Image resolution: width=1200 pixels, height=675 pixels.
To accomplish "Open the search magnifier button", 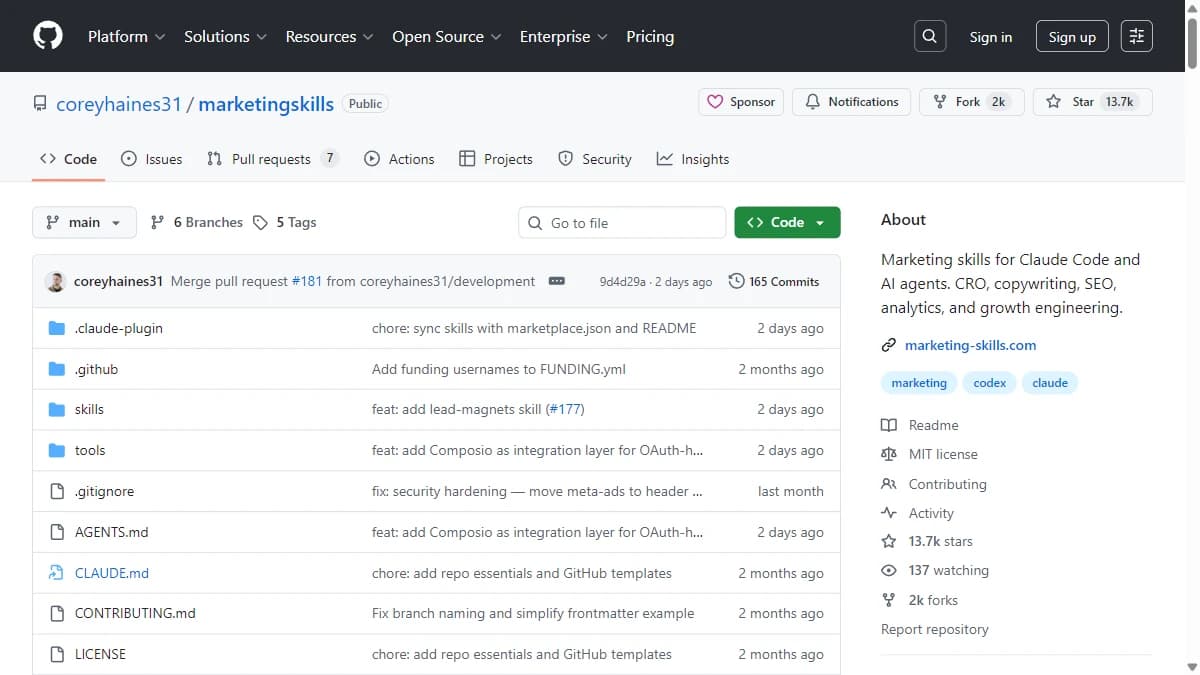I will click(x=930, y=36).
